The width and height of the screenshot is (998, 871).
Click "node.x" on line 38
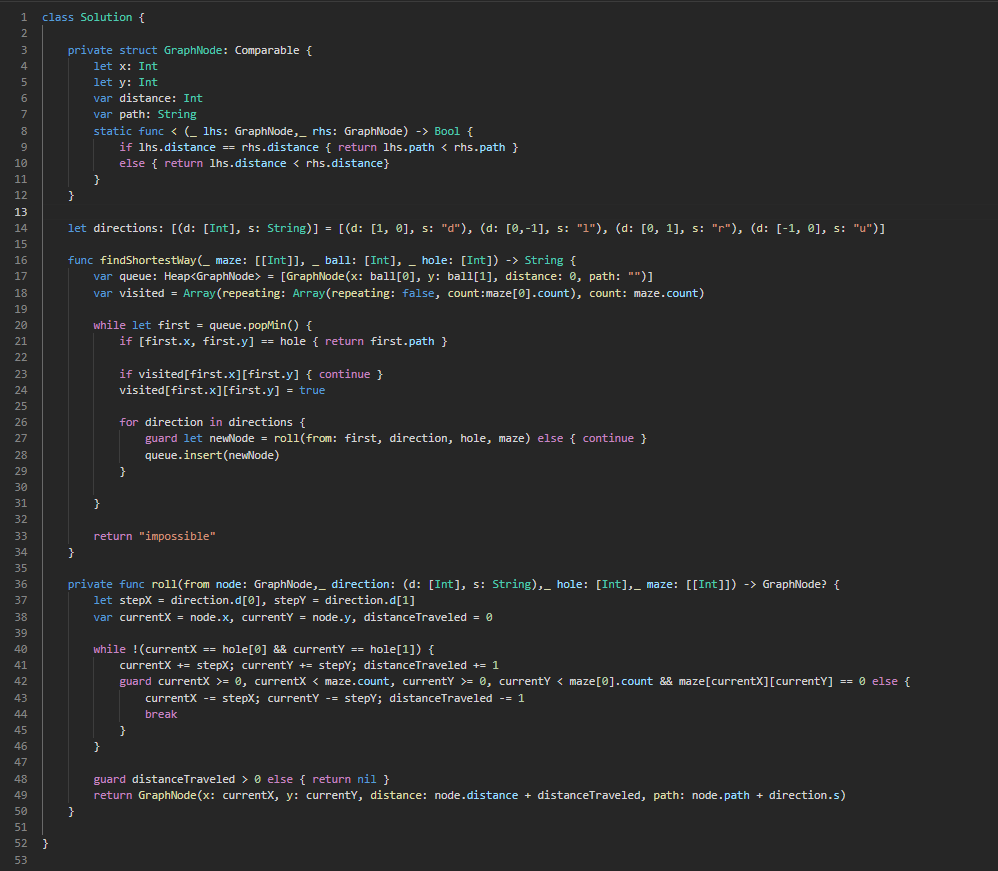(x=209, y=617)
